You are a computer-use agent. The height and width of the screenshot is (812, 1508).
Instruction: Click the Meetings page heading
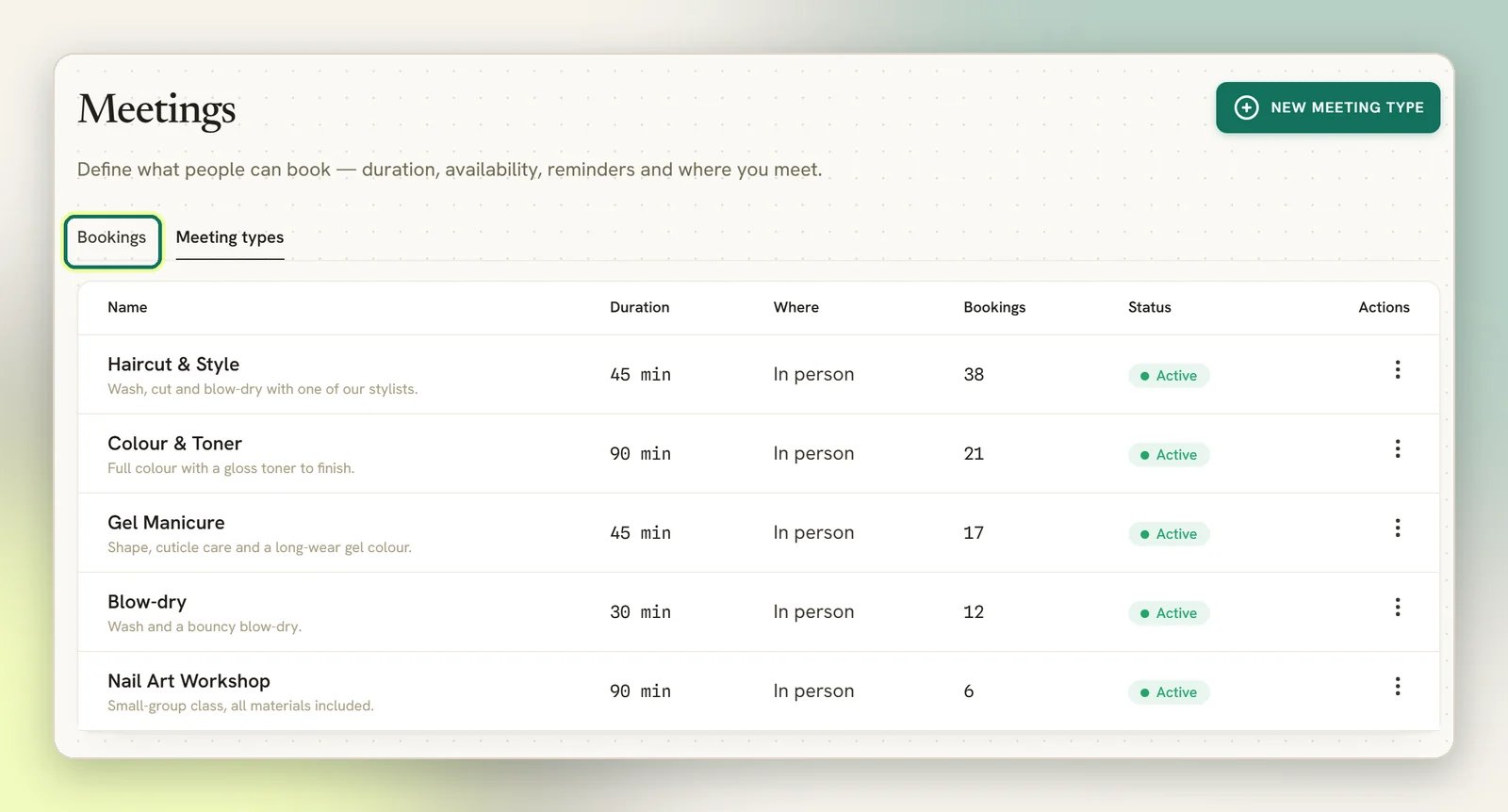coord(156,109)
